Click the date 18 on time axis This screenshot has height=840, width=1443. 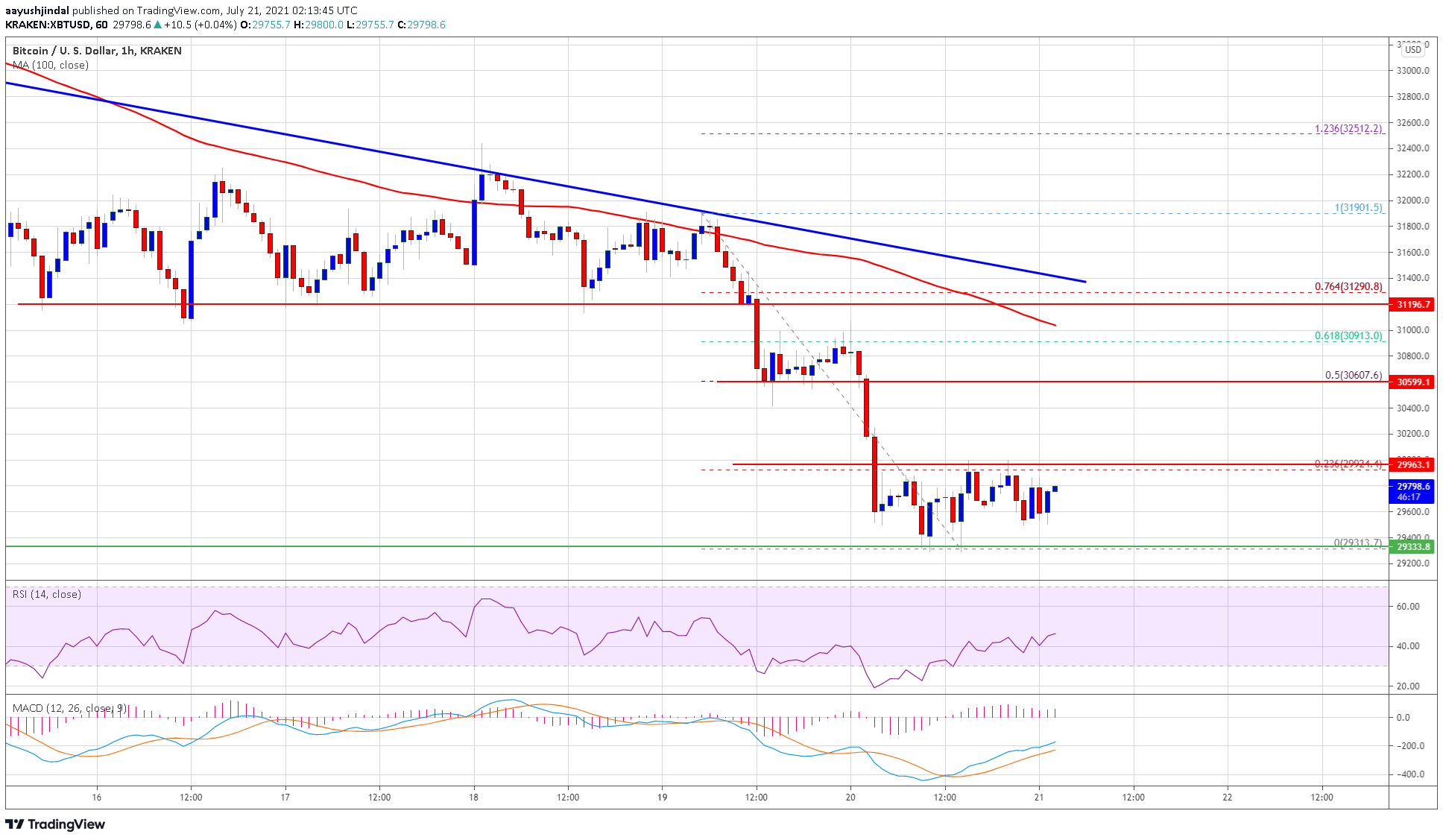click(x=474, y=797)
